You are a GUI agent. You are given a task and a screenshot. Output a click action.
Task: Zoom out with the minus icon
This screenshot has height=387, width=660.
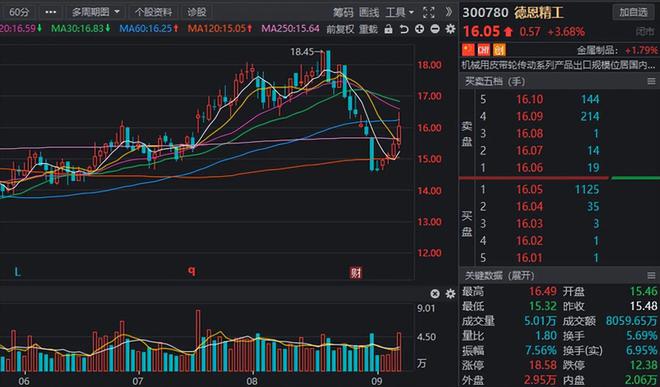pyautogui.click(x=435, y=29)
